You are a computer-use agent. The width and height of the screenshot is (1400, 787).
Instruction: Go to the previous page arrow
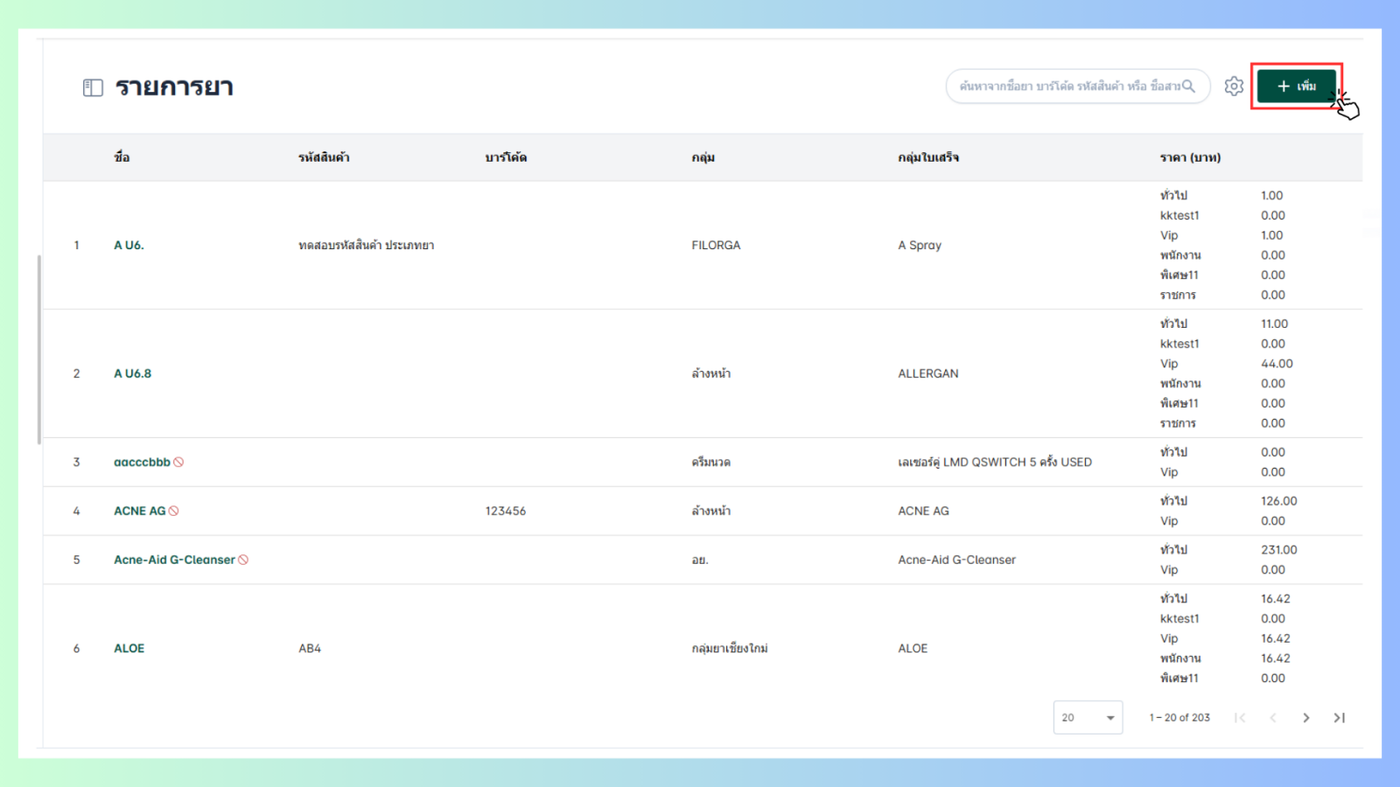pos(1273,718)
